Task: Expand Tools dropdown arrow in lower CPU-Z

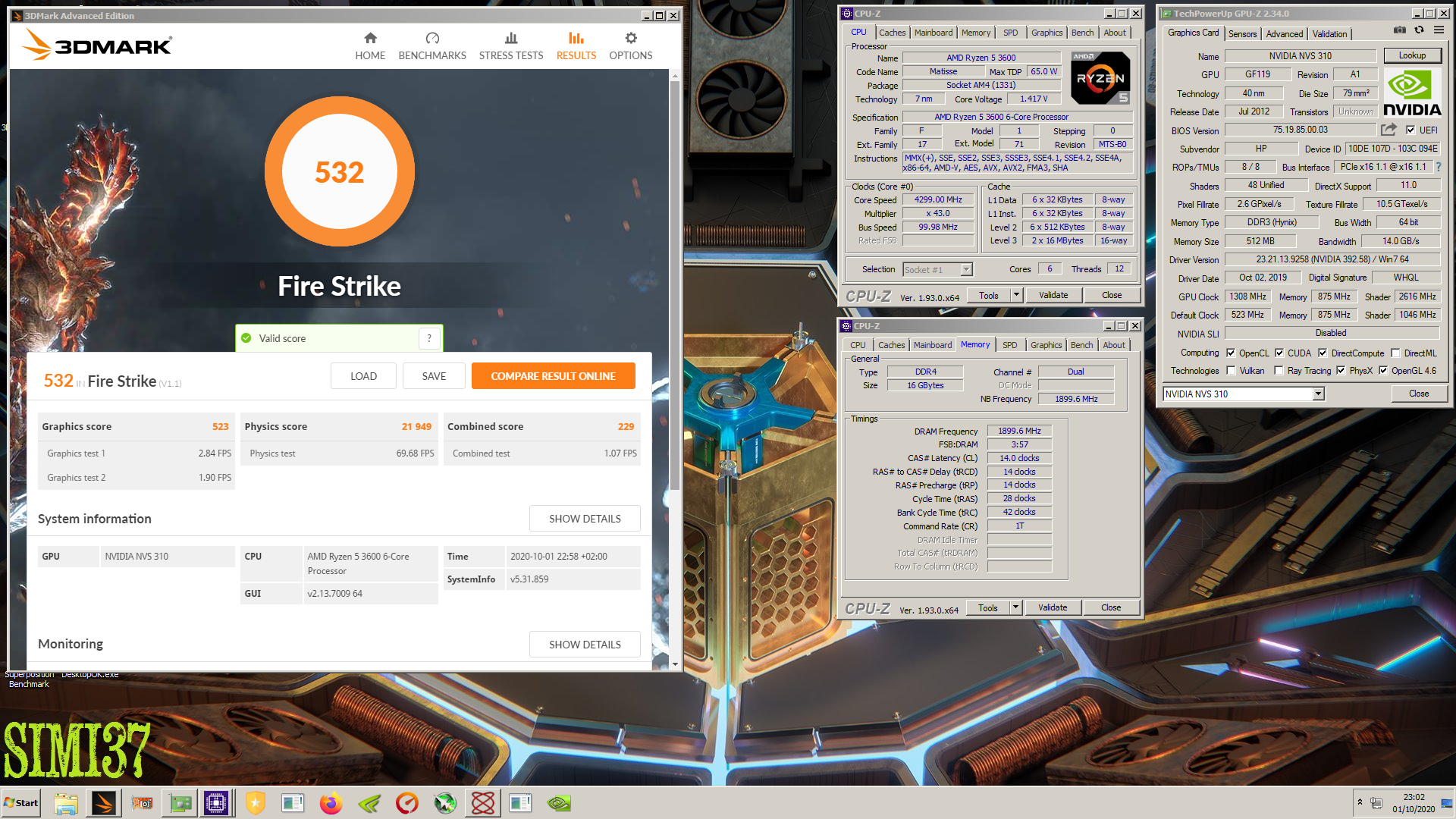Action: click(x=1015, y=607)
